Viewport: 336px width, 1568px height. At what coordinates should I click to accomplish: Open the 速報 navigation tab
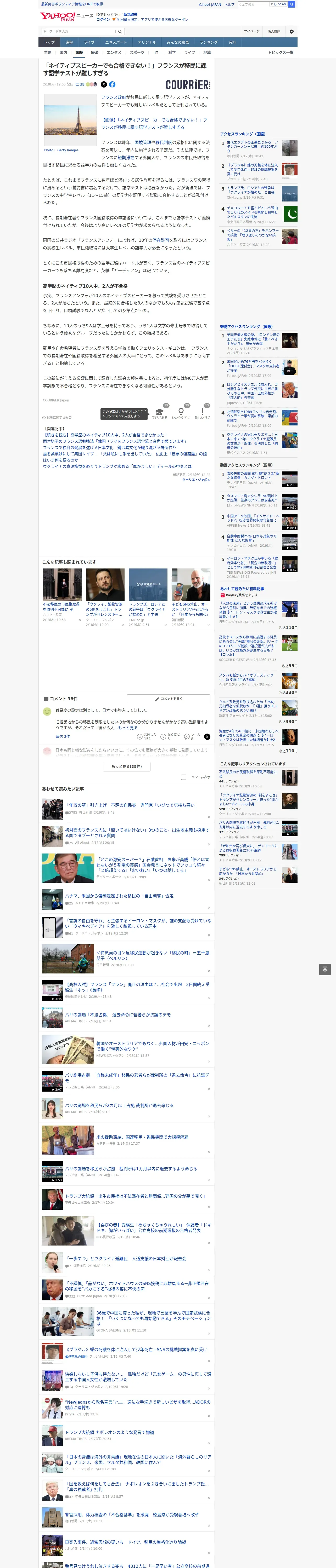pyautogui.click(x=69, y=43)
